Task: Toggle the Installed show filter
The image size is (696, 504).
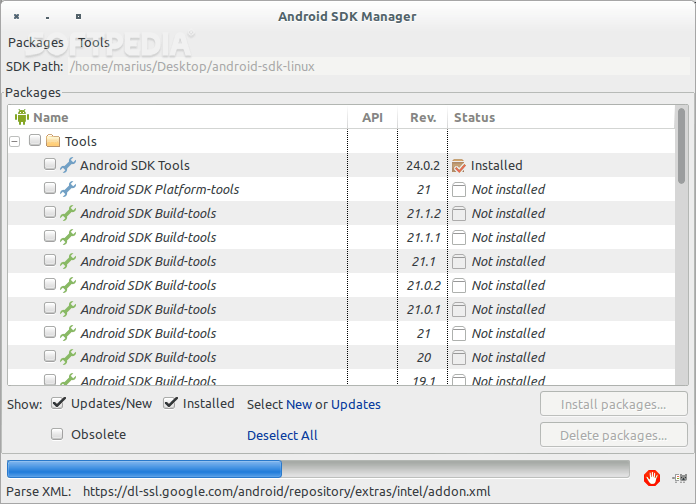Action: click(199, 404)
